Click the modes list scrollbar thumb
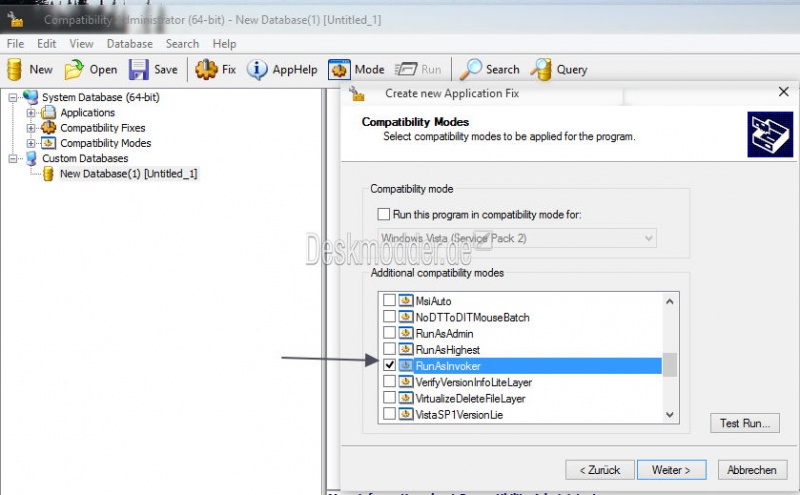 [x=670, y=365]
